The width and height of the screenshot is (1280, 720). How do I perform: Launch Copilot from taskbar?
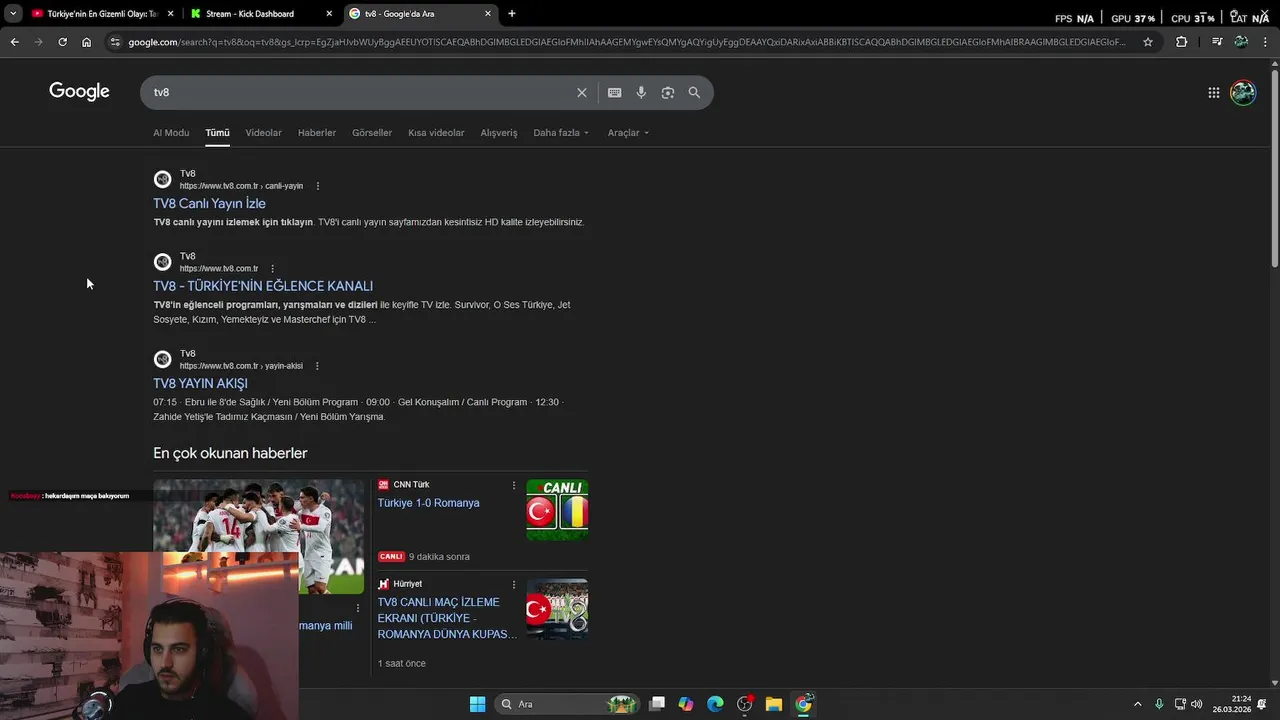tap(686, 704)
